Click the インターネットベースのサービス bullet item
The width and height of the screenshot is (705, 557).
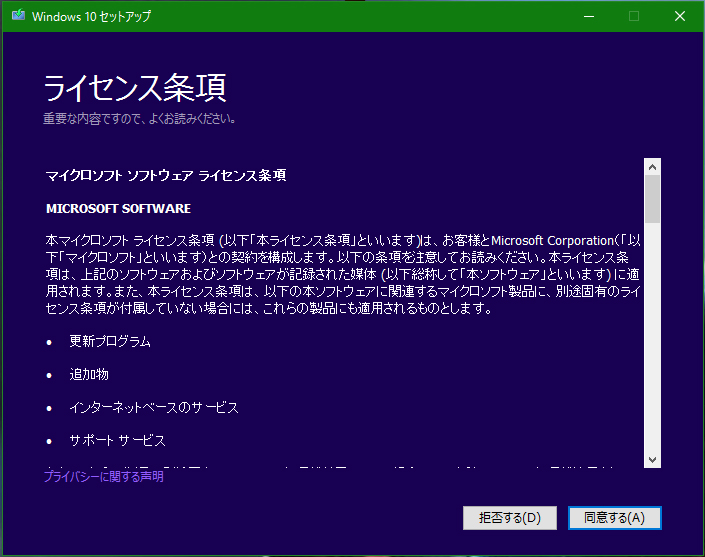(x=154, y=408)
